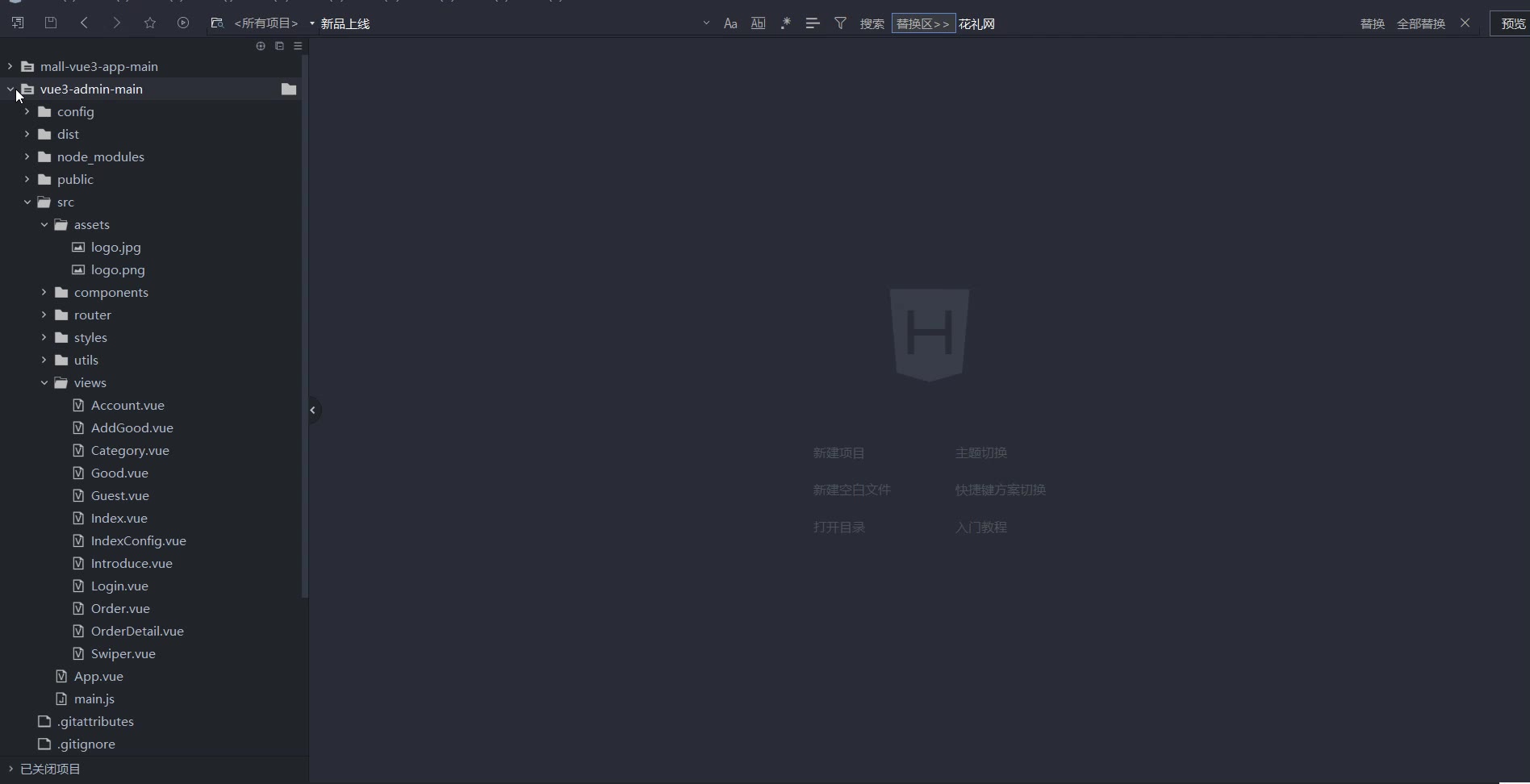Viewport: 1530px width, 784px height.
Task: Click the 全部替换 replace all button
Action: [x=1421, y=23]
